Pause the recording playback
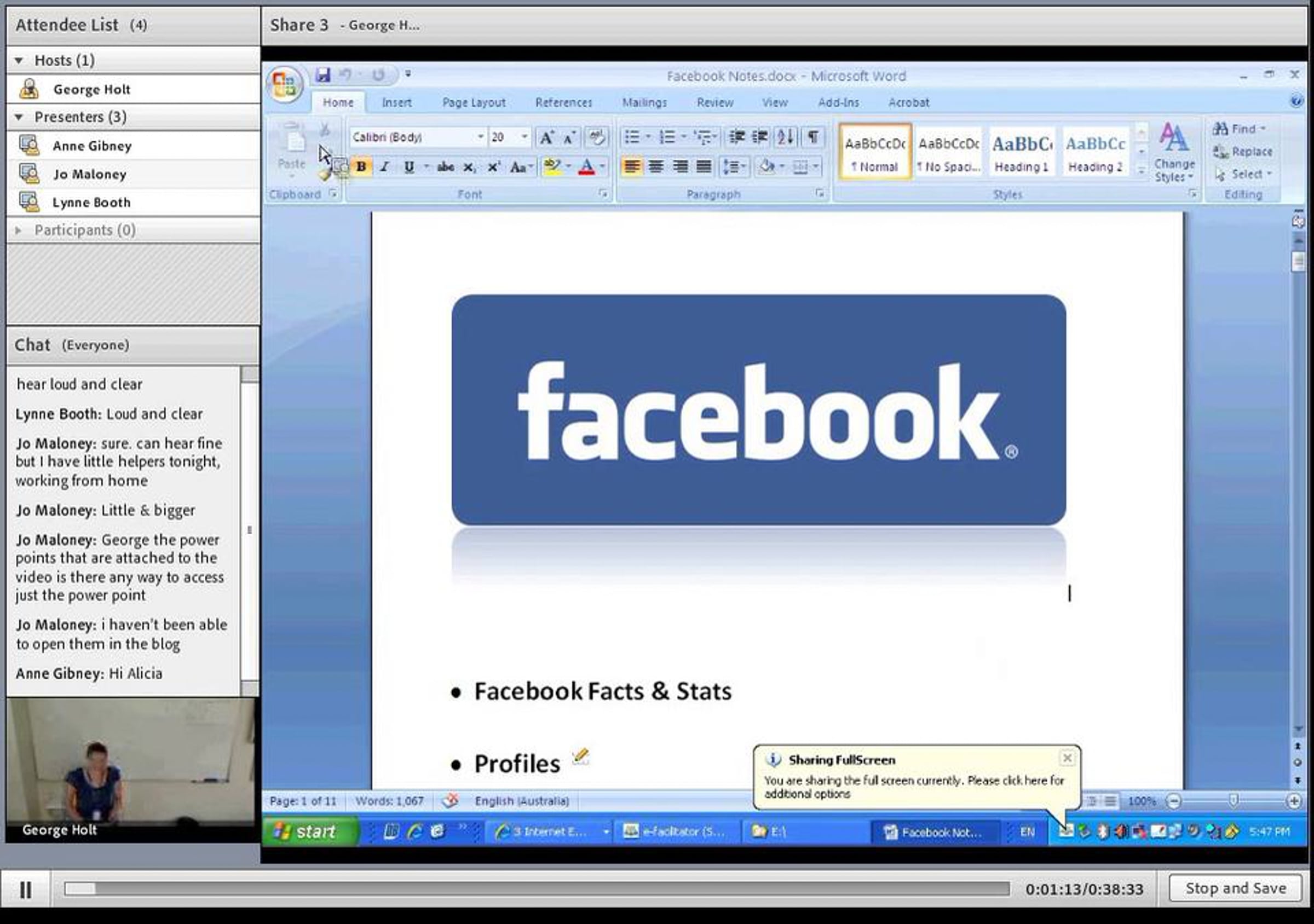 [26, 889]
